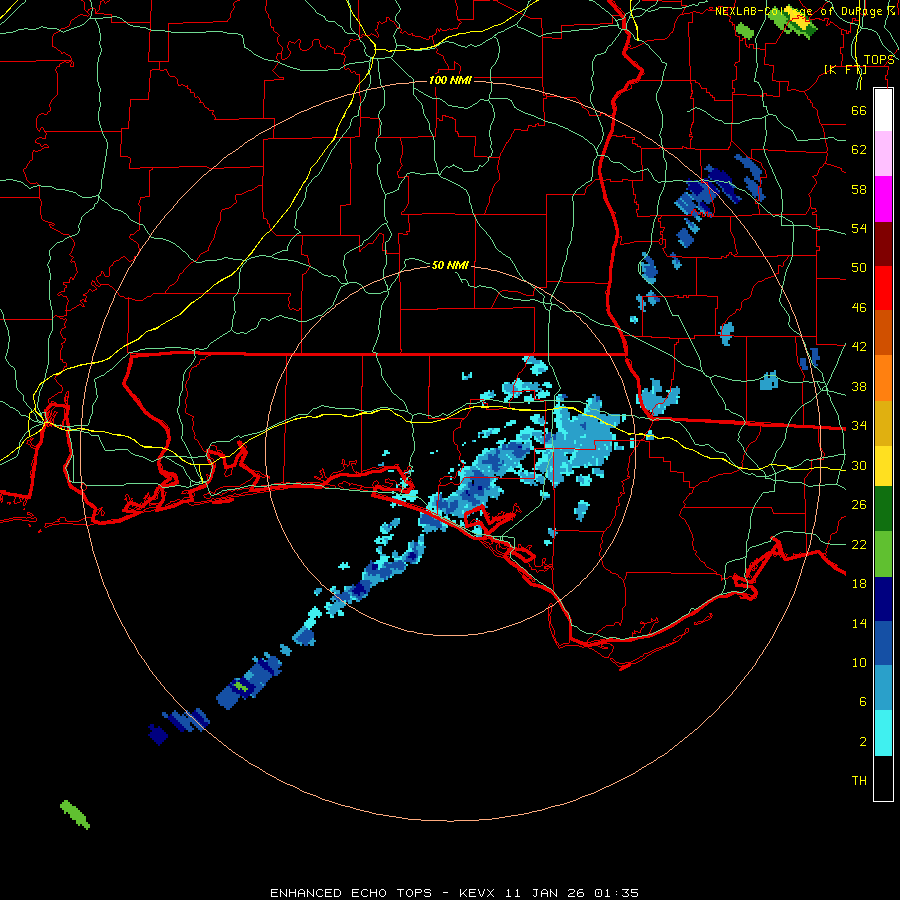Click the cyan swatch near 2
Viewport: 900px width, 900px height.
click(883, 733)
